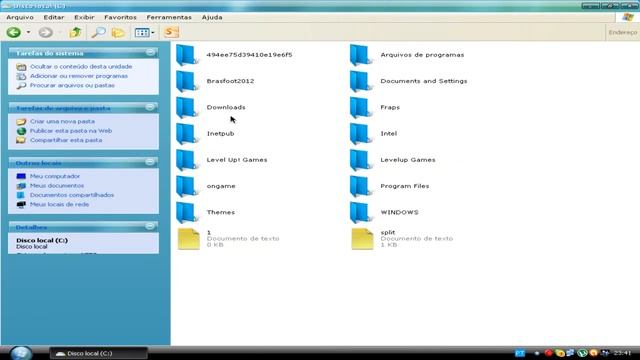The image size is (640, 360).
Task: Collapse the Tarefas do sistema panel
Action: [150, 53]
